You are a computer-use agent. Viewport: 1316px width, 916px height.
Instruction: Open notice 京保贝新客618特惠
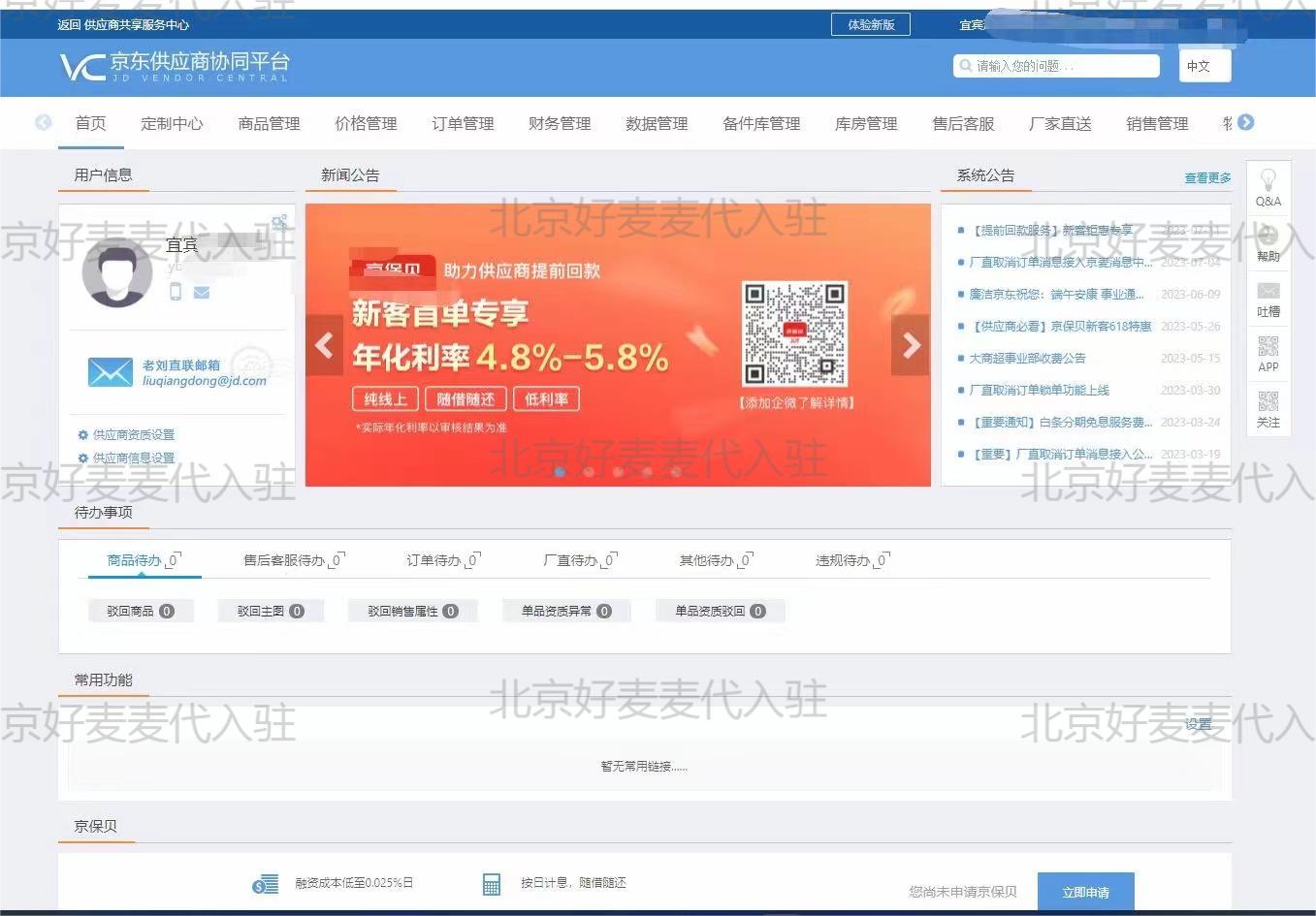point(1061,326)
